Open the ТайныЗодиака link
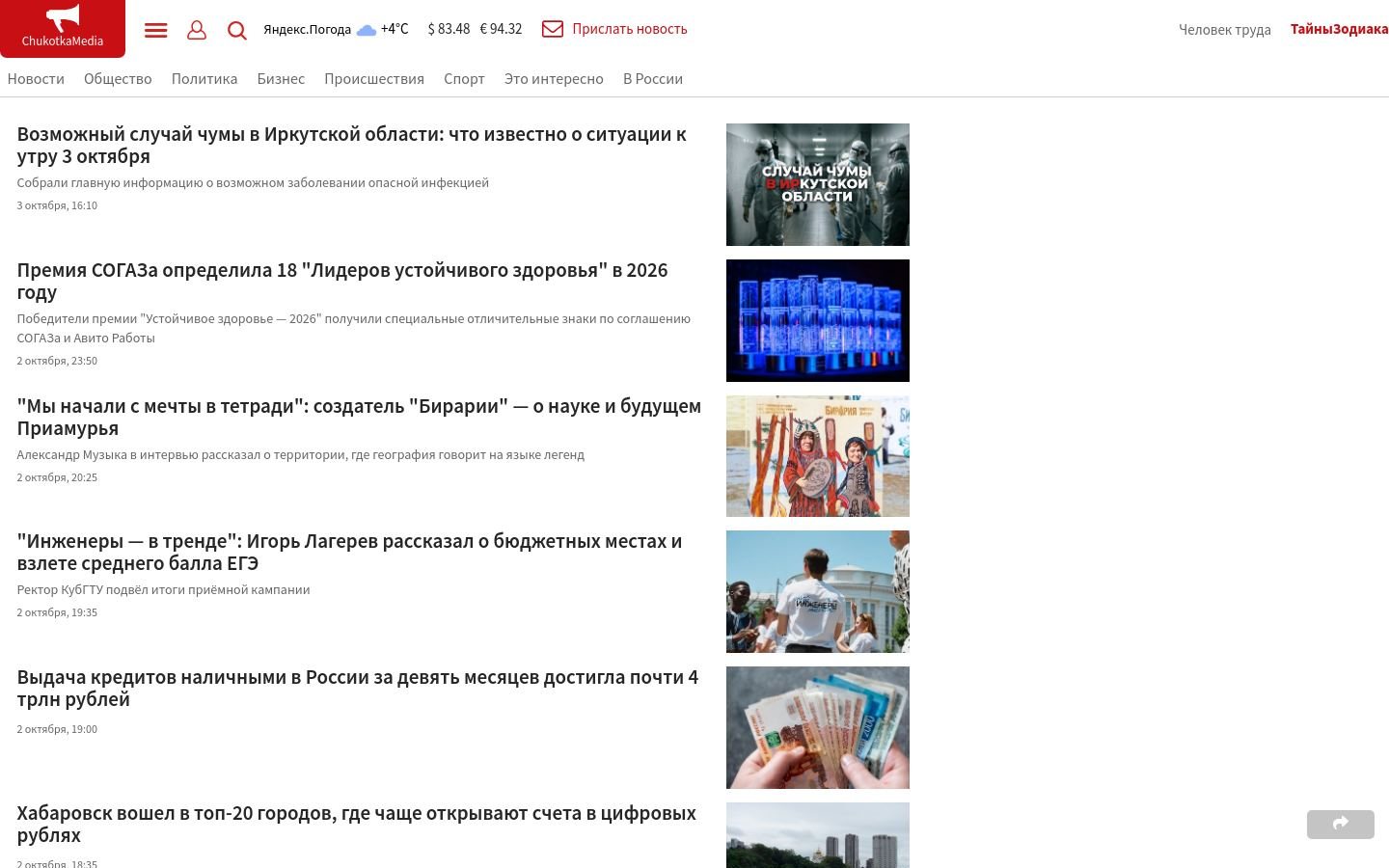Viewport: 1389px width, 868px height. [1340, 29]
